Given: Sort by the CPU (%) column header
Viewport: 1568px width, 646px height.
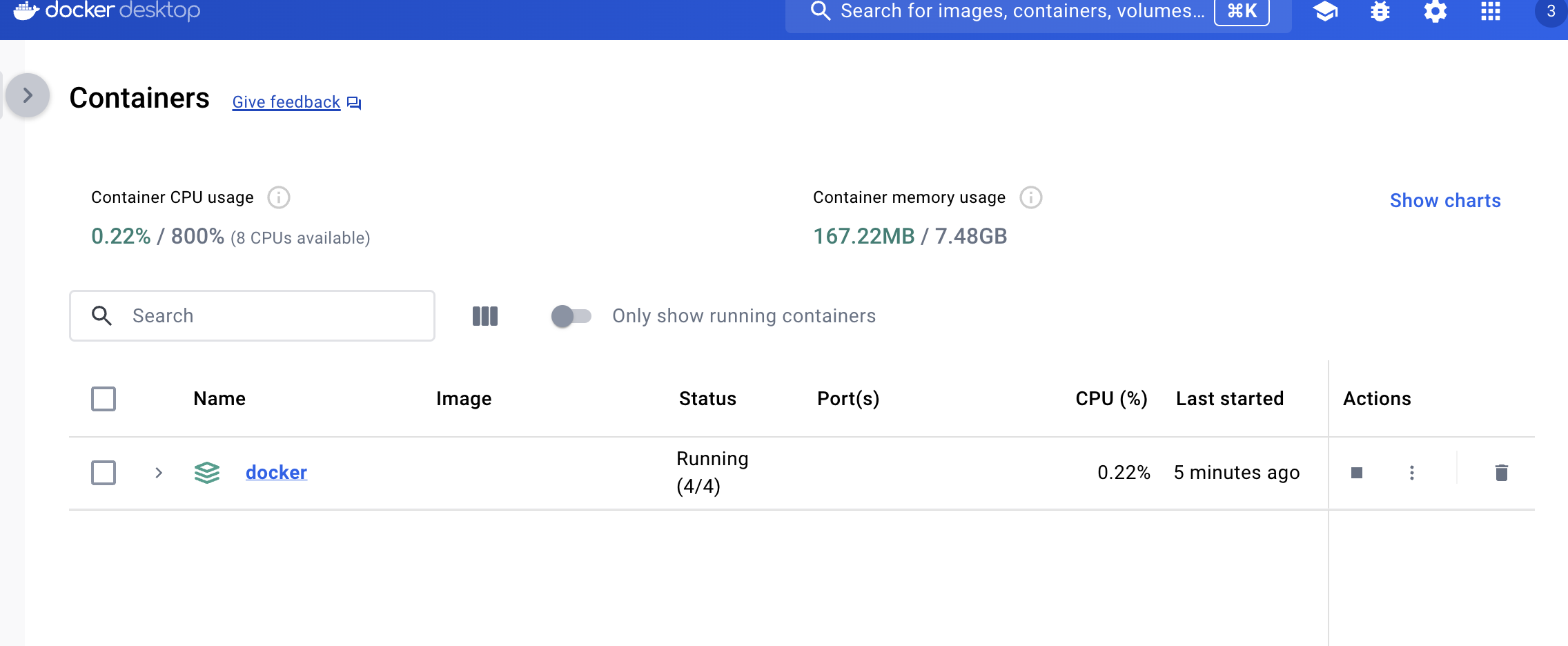Looking at the screenshot, I should (x=1111, y=398).
